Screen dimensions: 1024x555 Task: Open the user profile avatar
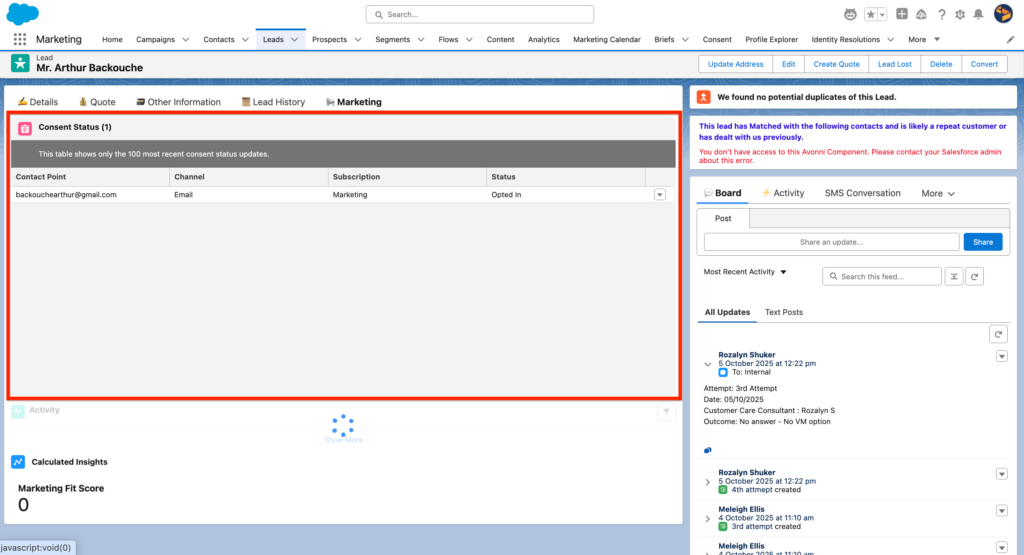[x=1003, y=14]
